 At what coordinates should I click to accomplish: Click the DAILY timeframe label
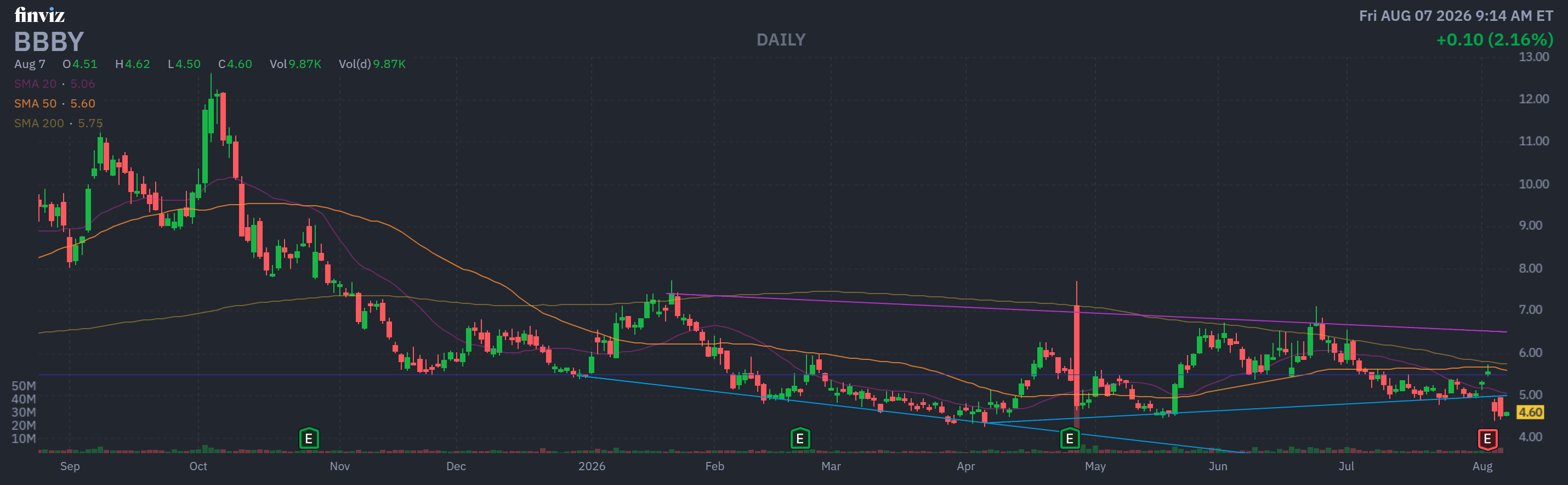(x=781, y=40)
